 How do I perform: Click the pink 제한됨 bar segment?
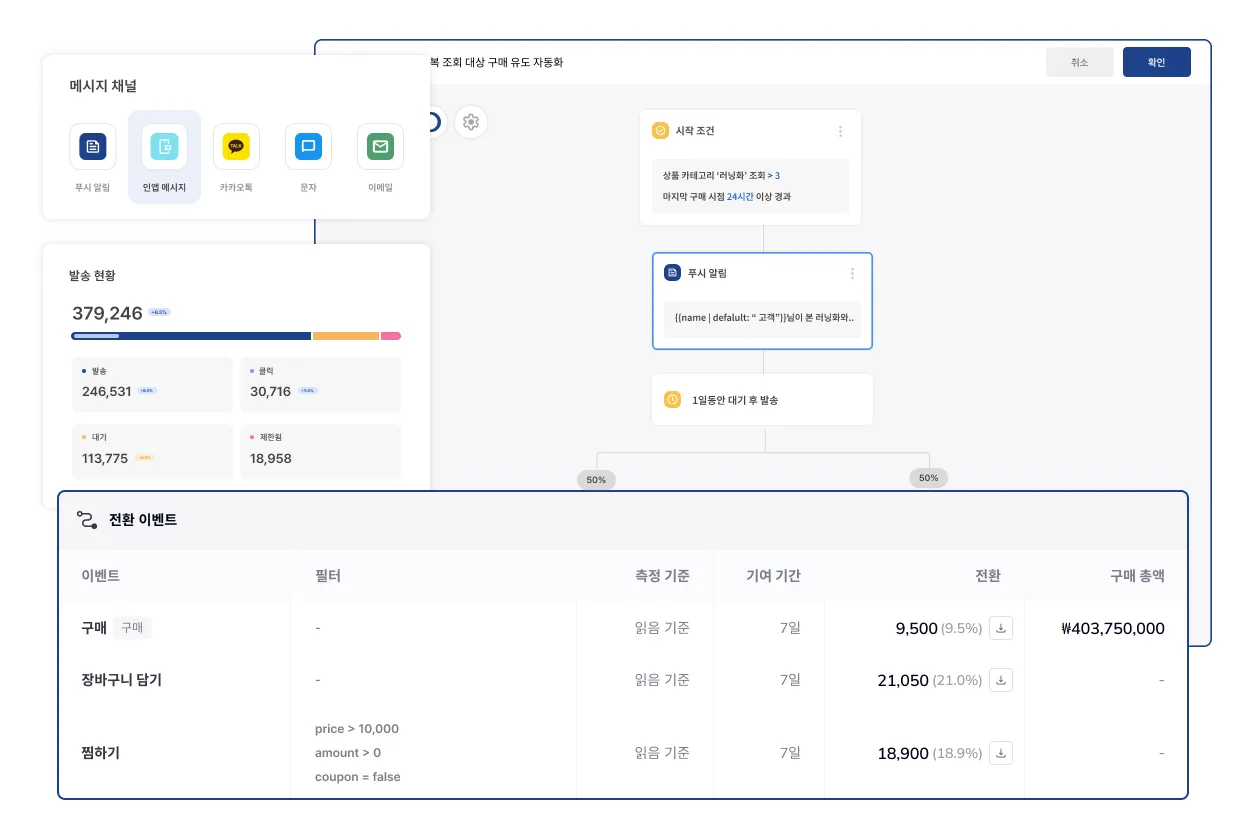pyautogui.click(x=391, y=336)
